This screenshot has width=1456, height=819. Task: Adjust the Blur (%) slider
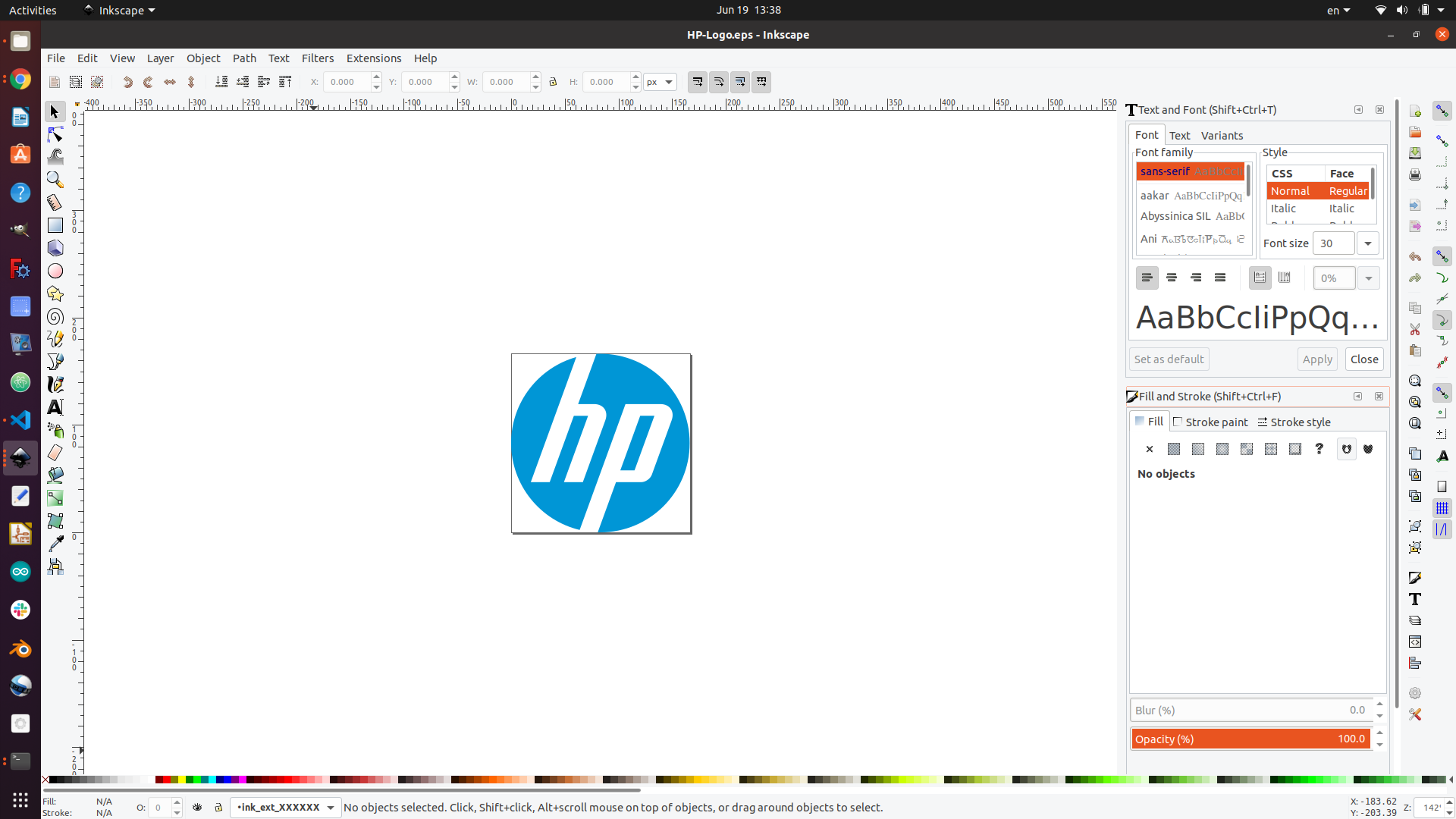tap(1250, 711)
